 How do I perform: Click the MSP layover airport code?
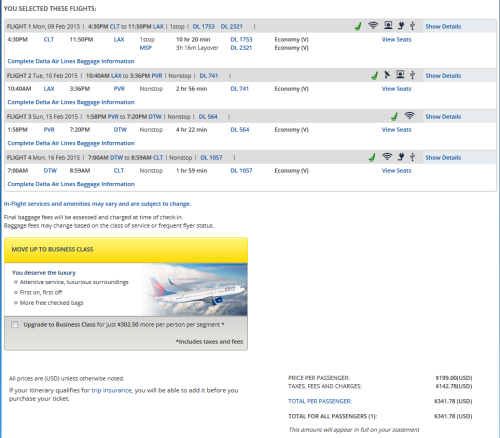pos(146,48)
